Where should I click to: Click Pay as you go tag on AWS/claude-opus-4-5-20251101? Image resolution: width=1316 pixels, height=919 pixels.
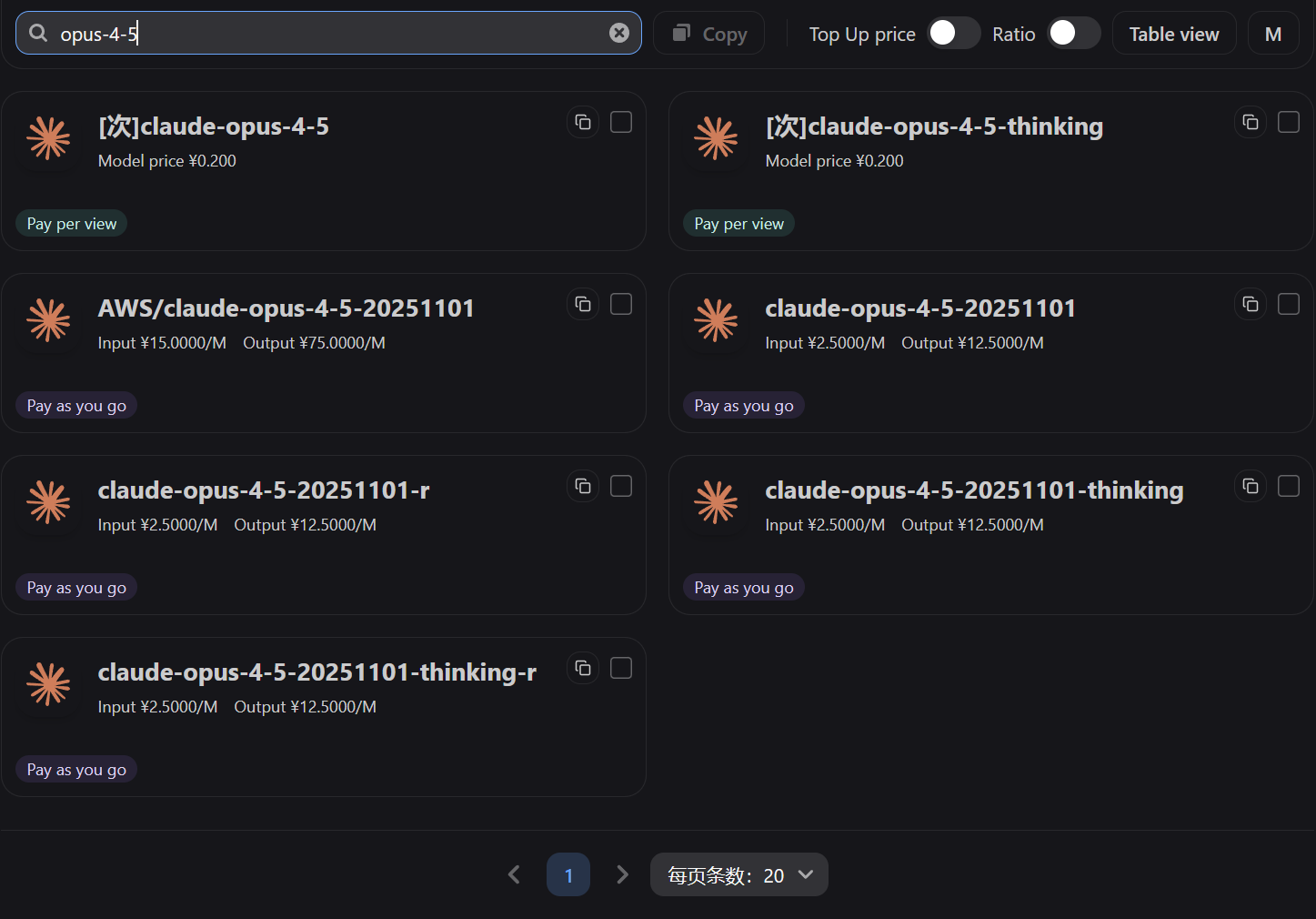(76, 406)
